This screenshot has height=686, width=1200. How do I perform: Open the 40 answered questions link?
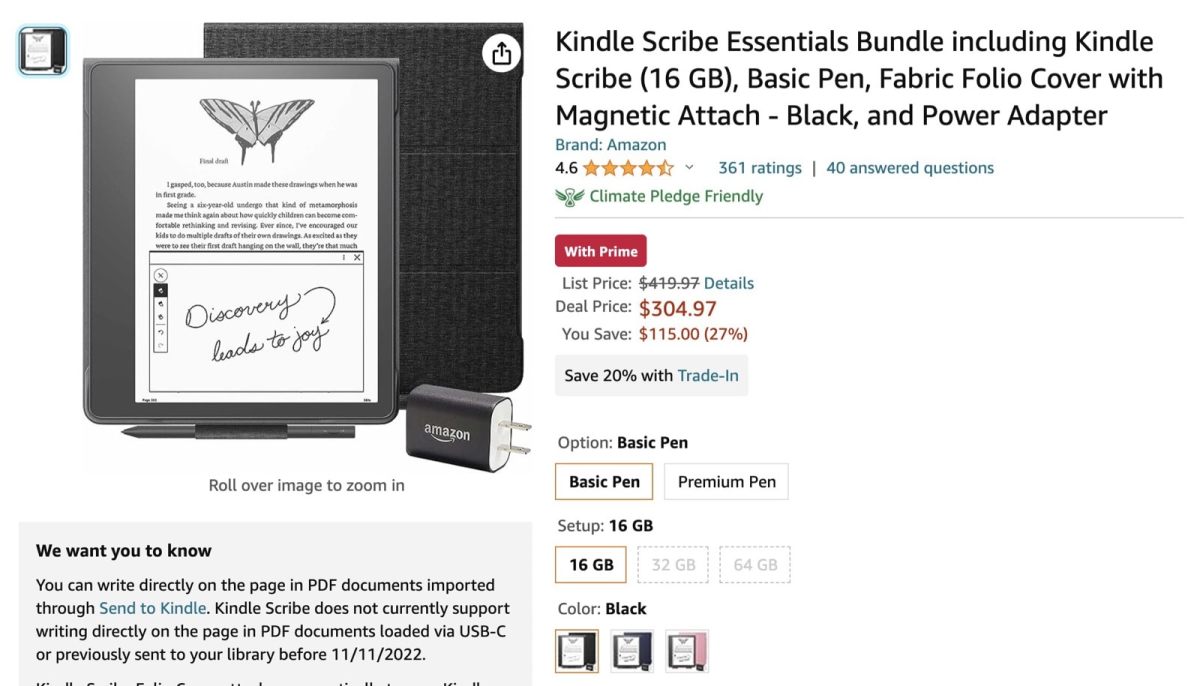coord(910,168)
